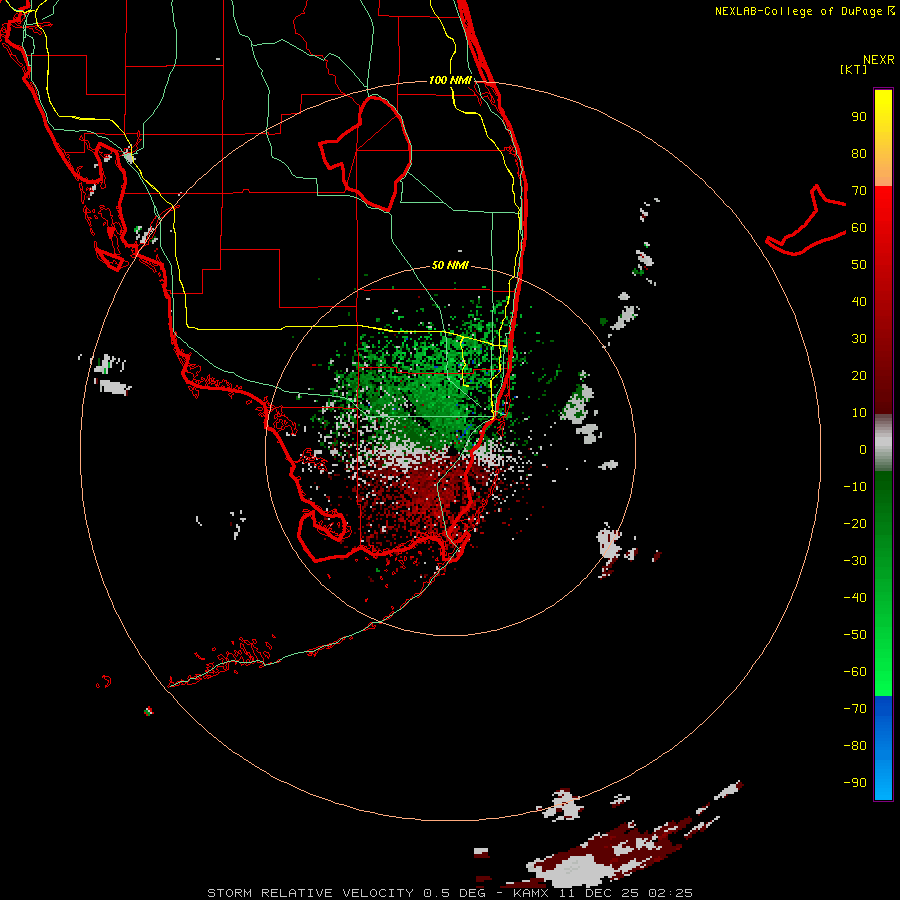Click the 0 value on the velocity scale

[863, 449]
